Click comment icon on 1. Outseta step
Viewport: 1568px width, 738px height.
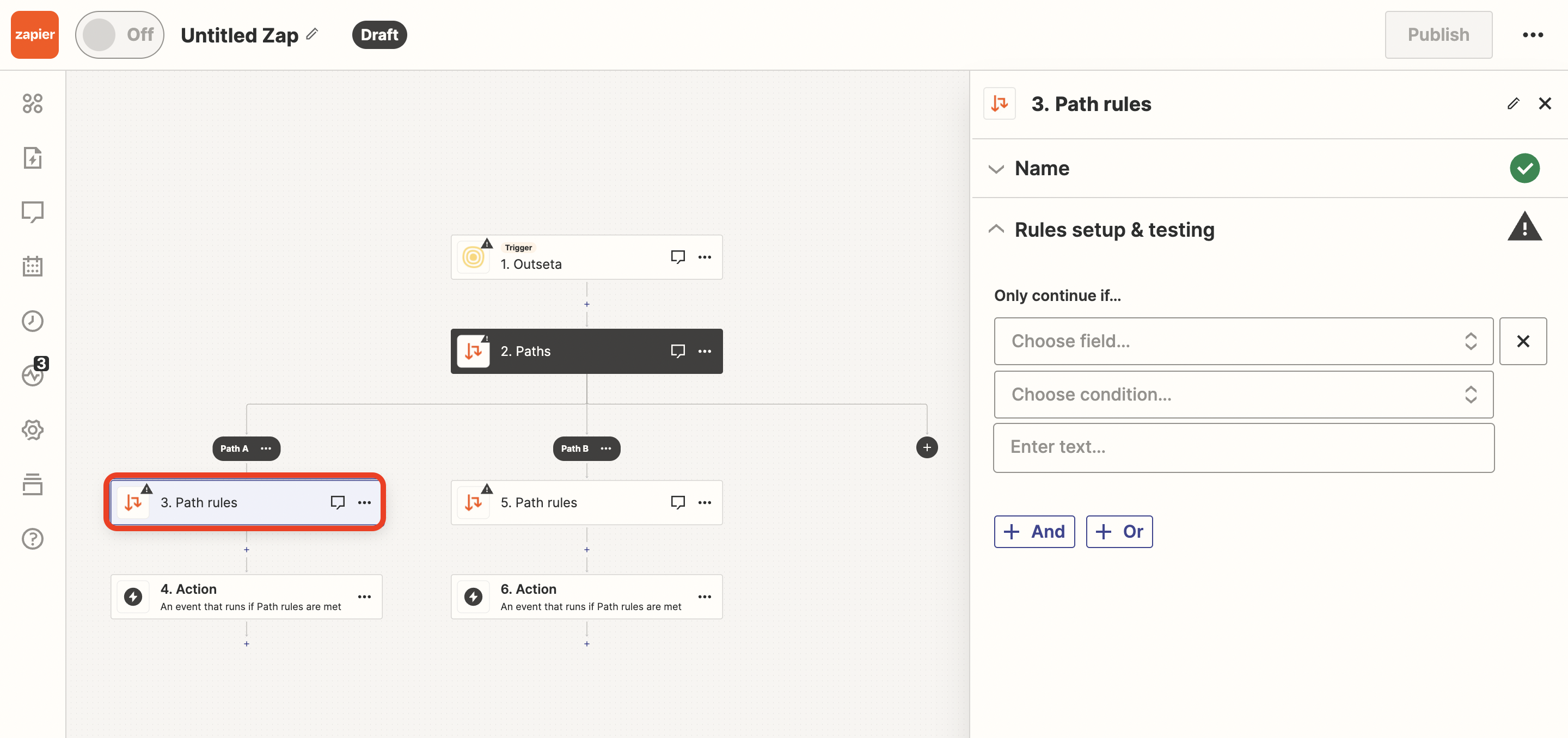[677, 257]
